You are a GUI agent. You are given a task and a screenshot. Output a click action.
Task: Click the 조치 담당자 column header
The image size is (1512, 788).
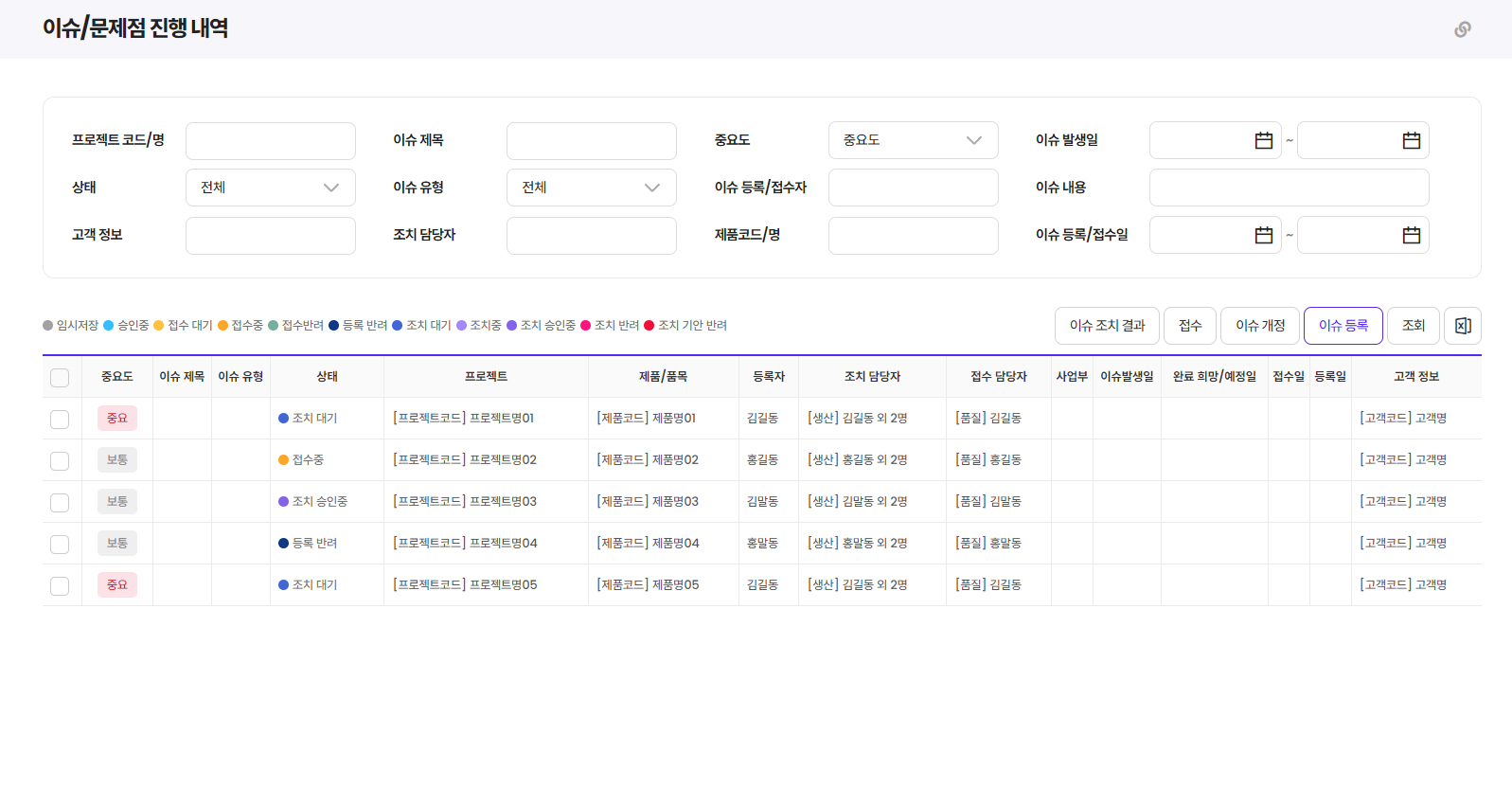tap(872, 377)
